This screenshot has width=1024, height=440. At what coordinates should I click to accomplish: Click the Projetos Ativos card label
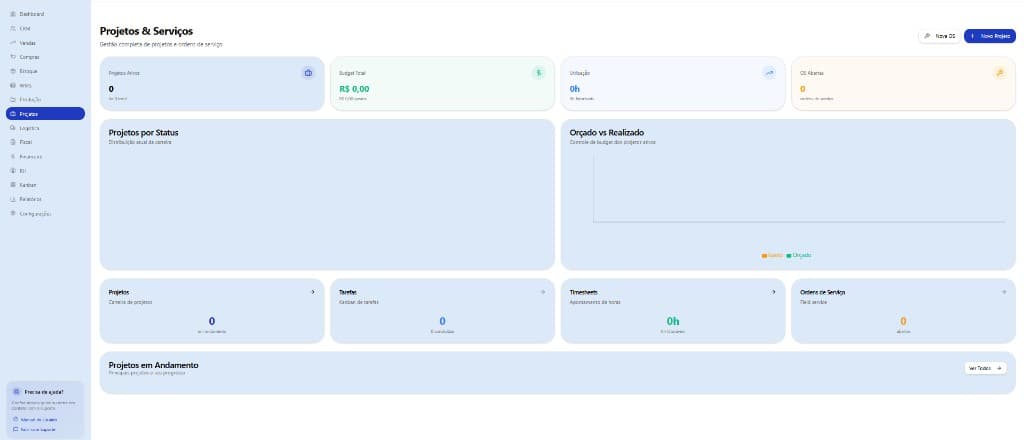click(x=124, y=73)
